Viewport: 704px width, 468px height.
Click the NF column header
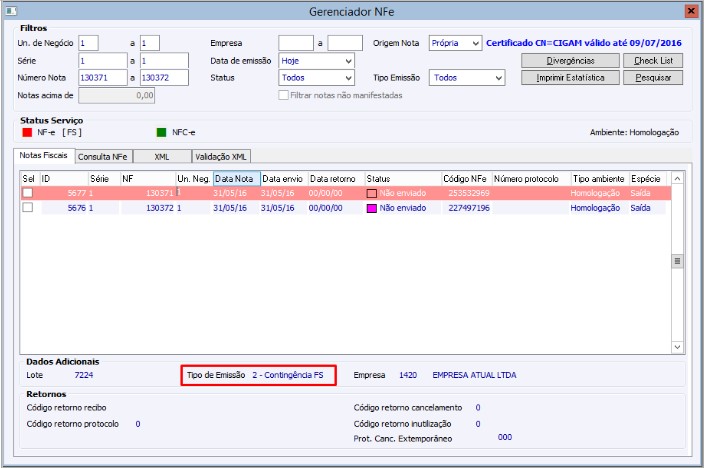click(x=148, y=179)
